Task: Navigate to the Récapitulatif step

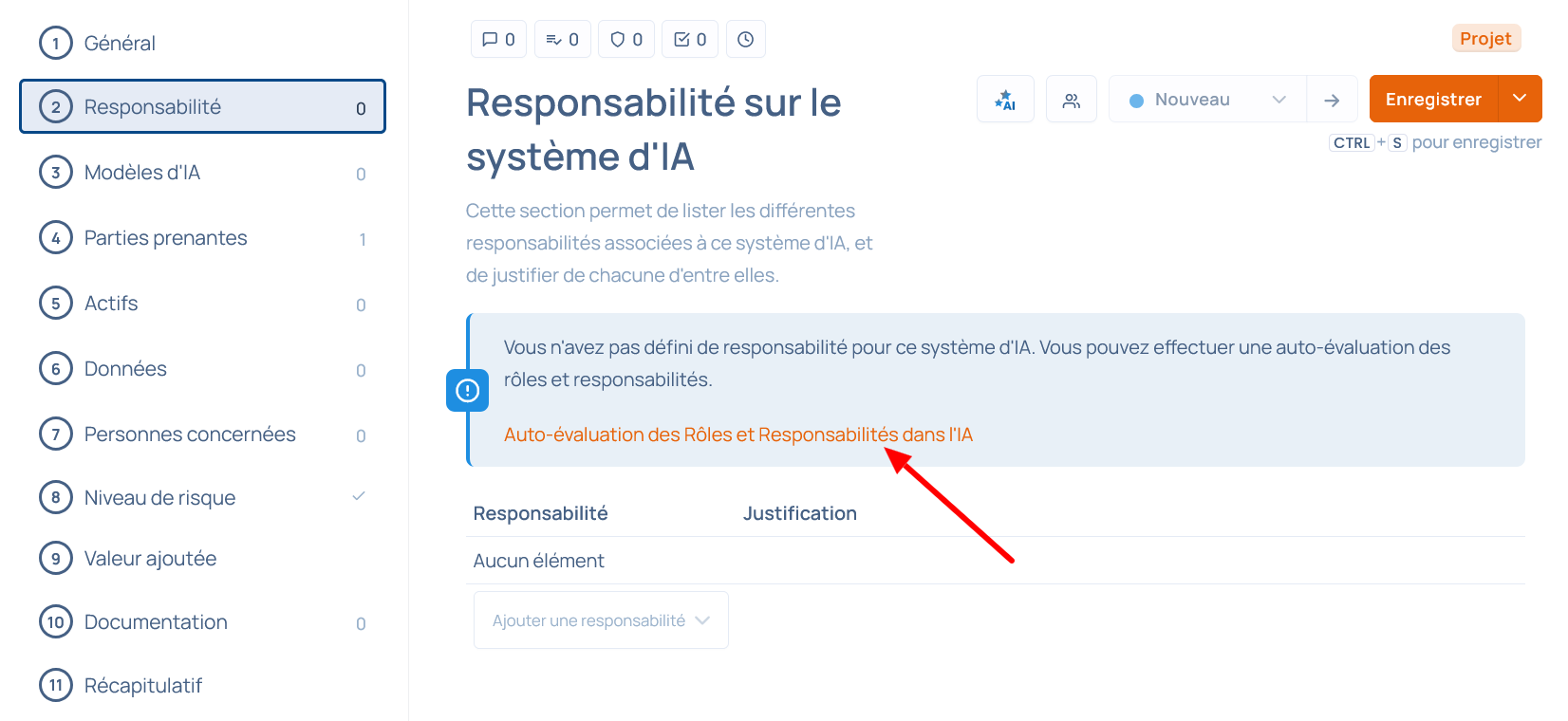Action: [x=143, y=686]
